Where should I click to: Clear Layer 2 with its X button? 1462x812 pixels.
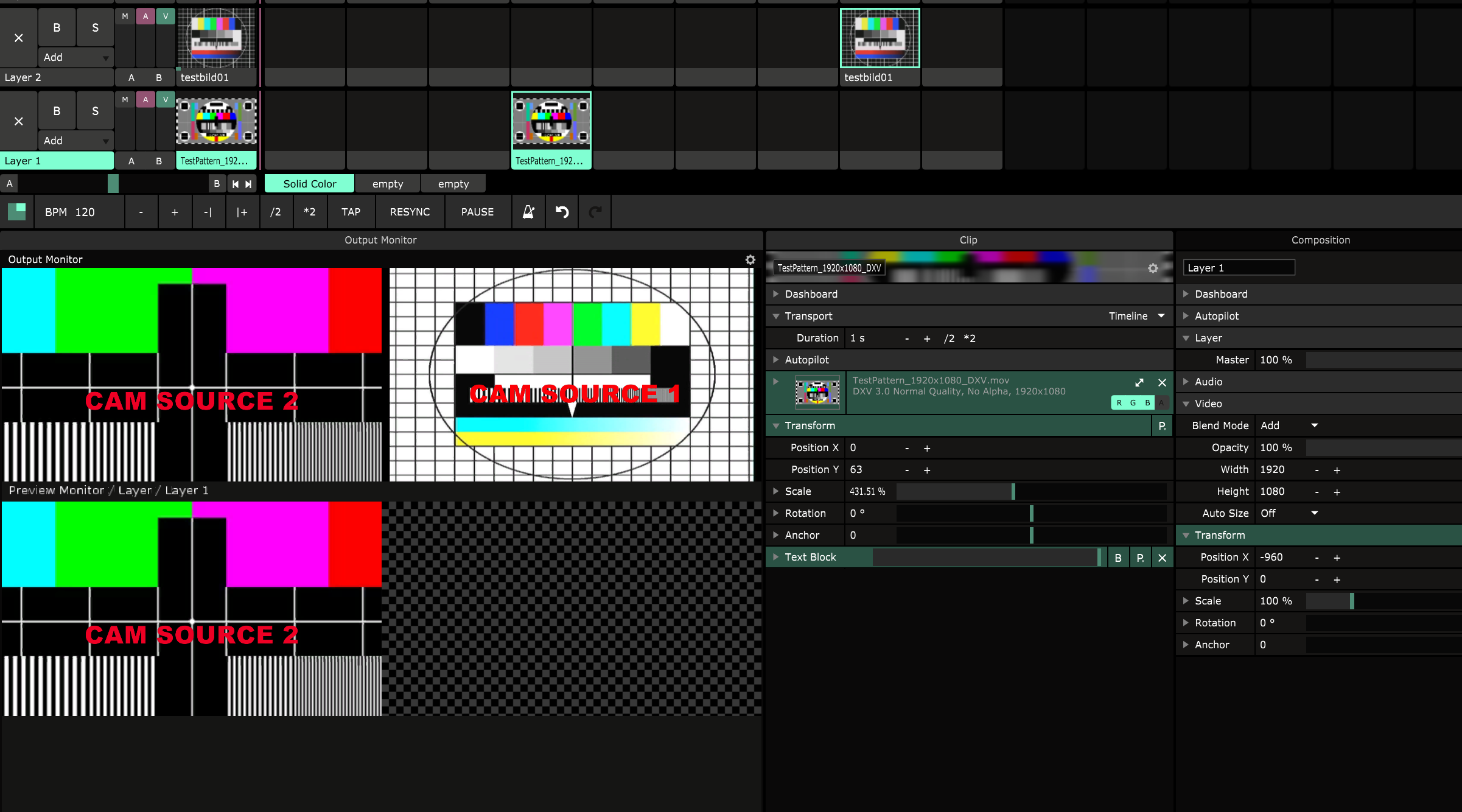[18, 38]
